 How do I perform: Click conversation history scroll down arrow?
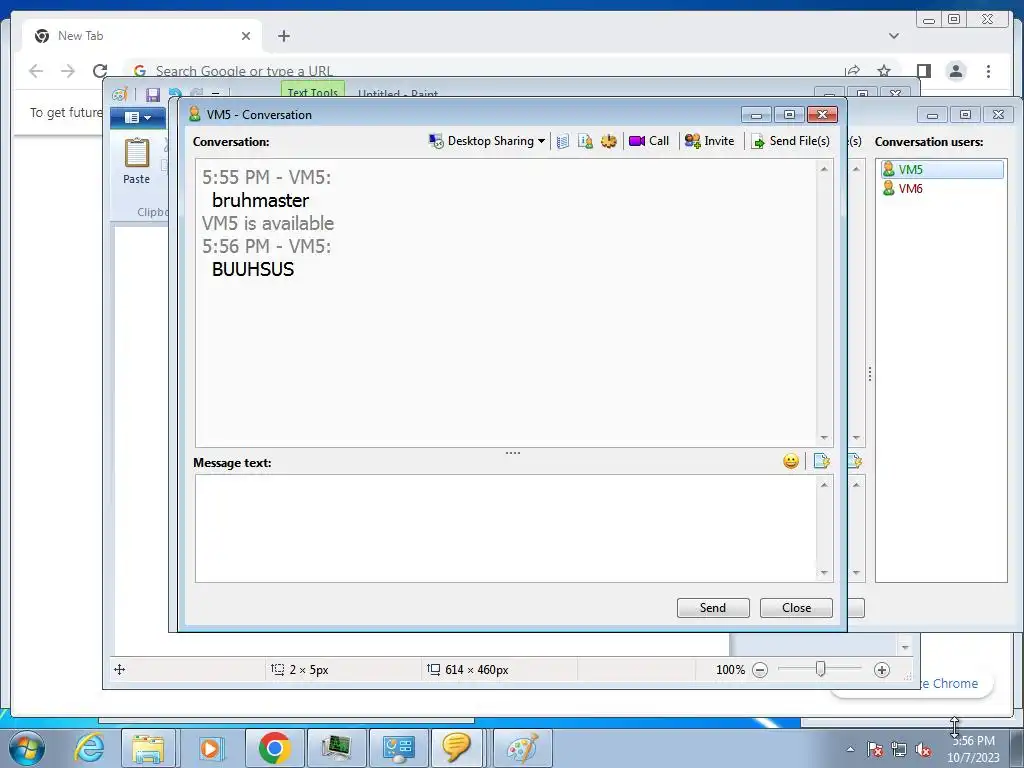(824, 438)
